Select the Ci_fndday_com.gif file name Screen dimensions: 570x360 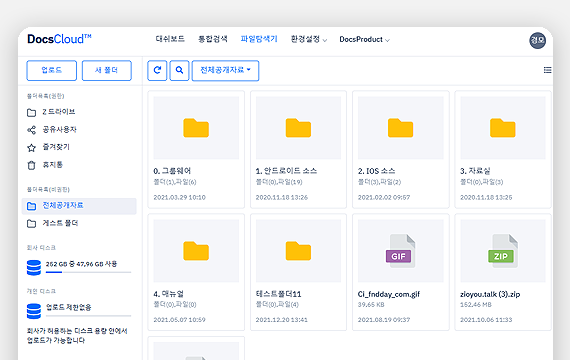coord(389,294)
